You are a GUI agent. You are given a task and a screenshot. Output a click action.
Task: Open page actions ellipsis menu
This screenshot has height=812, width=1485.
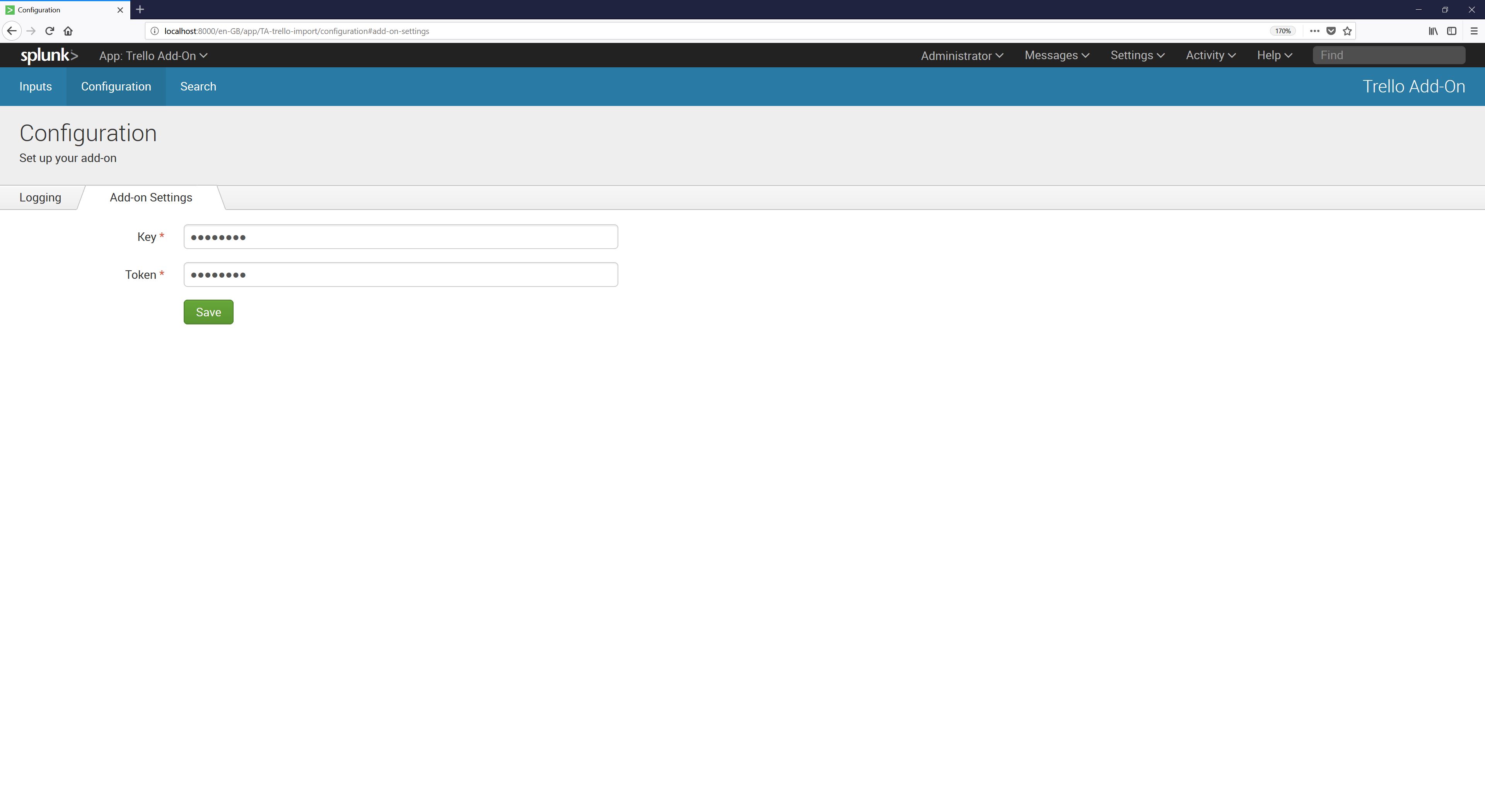(1314, 31)
